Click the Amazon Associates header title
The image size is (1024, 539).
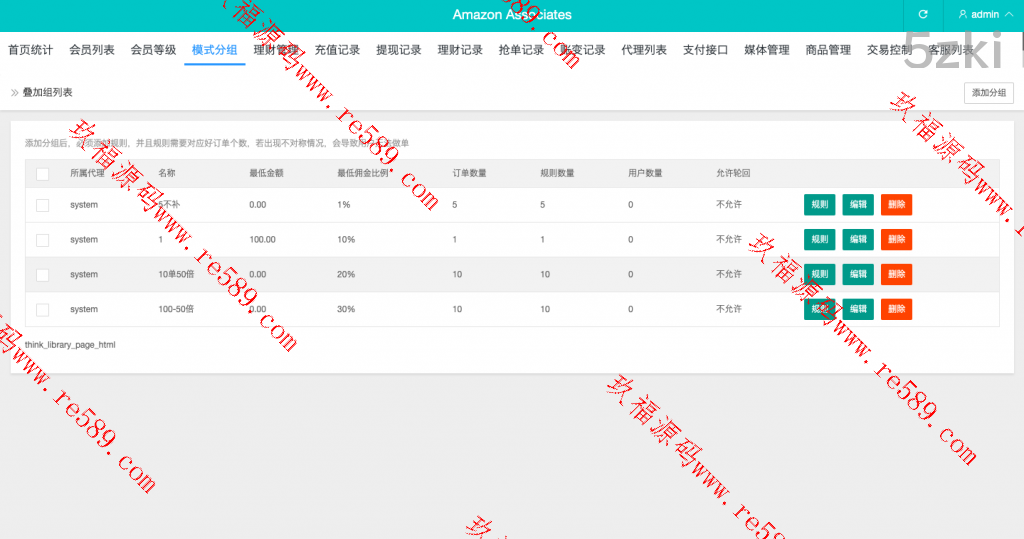coord(512,15)
